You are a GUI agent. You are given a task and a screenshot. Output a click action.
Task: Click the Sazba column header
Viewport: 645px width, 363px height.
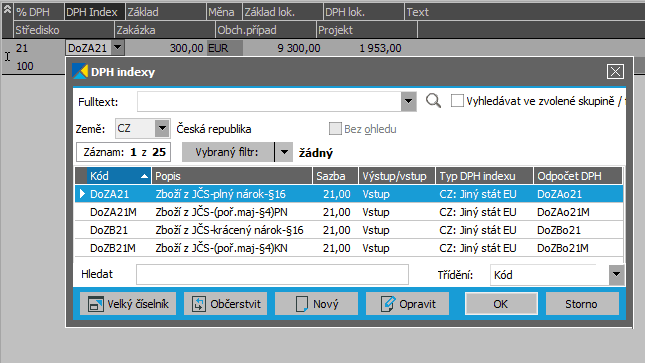point(335,176)
